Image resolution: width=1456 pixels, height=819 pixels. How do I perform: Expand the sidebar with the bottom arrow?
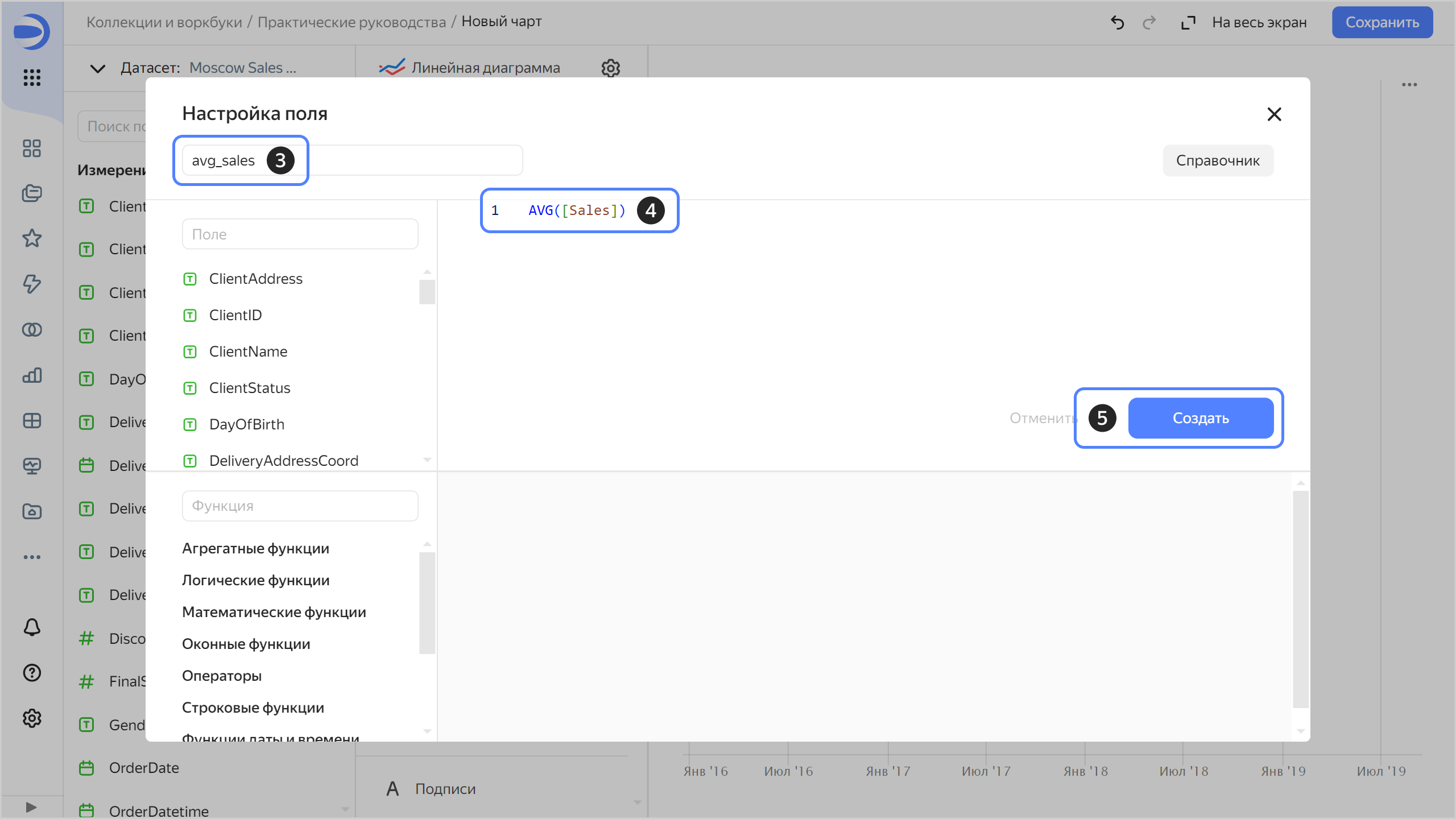(x=31, y=807)
